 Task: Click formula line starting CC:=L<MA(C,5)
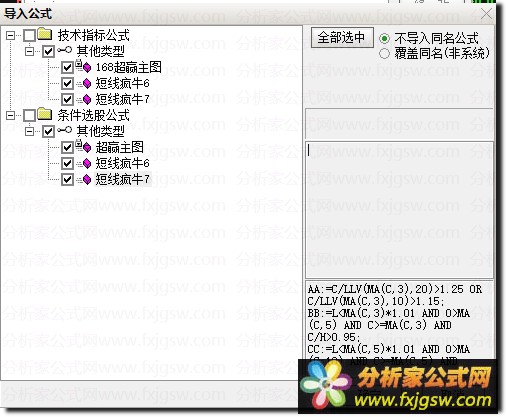coord(389,349)
